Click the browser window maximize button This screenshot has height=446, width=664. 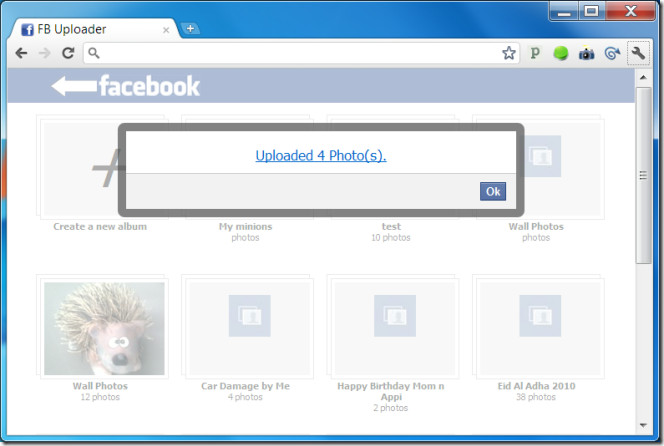[592, 11]
